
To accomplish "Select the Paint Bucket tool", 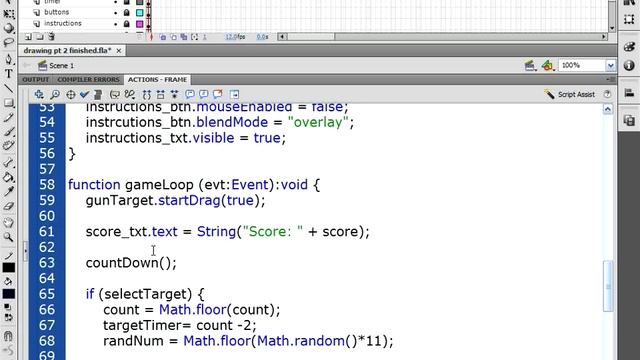I will [9, 177].
